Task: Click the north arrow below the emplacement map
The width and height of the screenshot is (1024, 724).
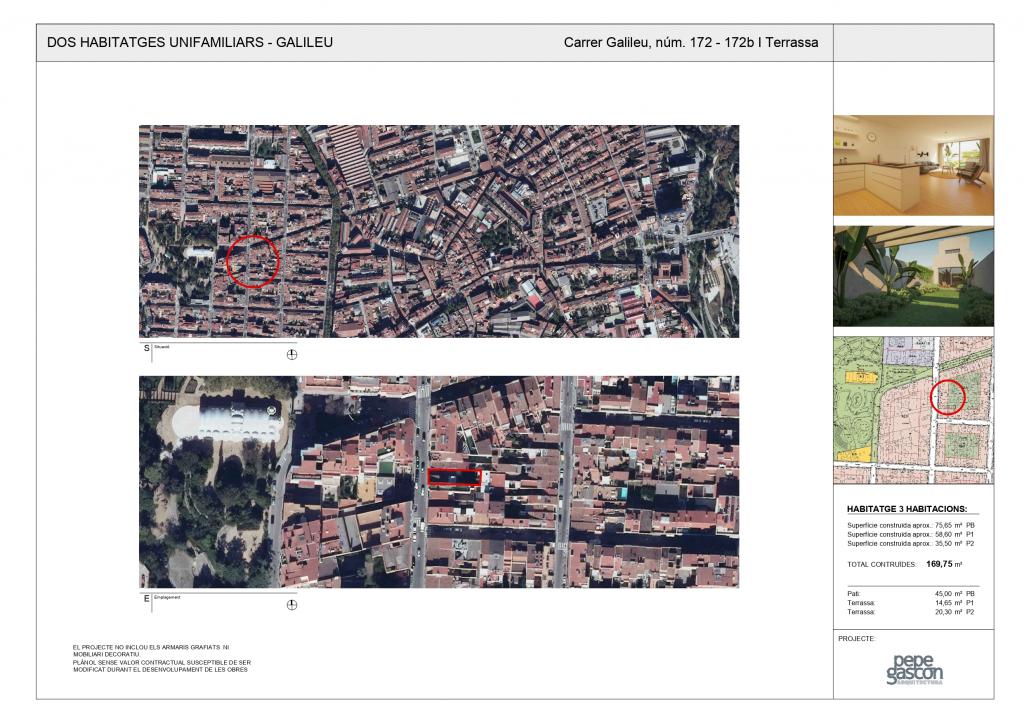Action: (292, 604)
